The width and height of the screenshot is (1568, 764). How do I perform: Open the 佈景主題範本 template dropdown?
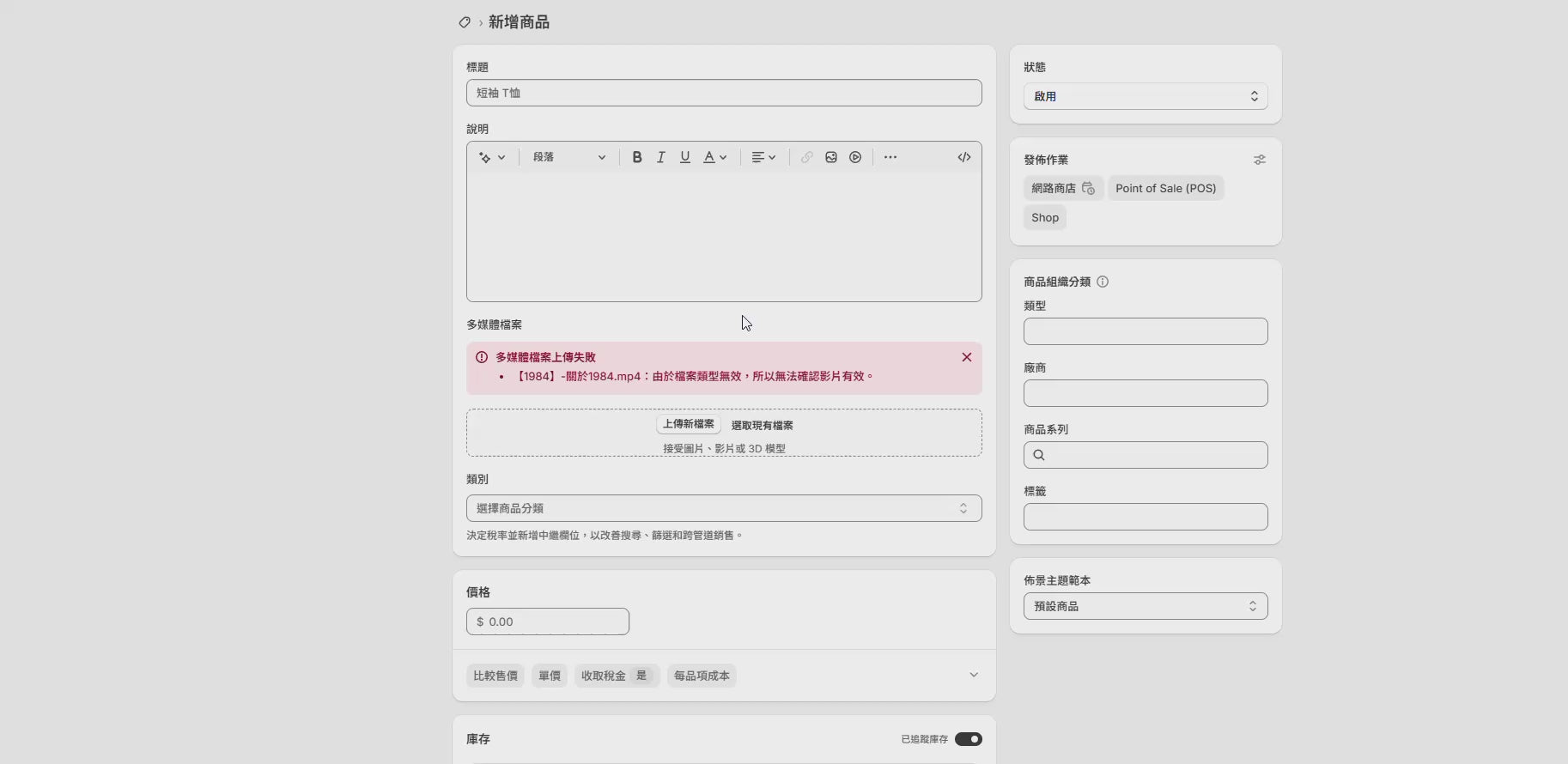coord(1145,606)
